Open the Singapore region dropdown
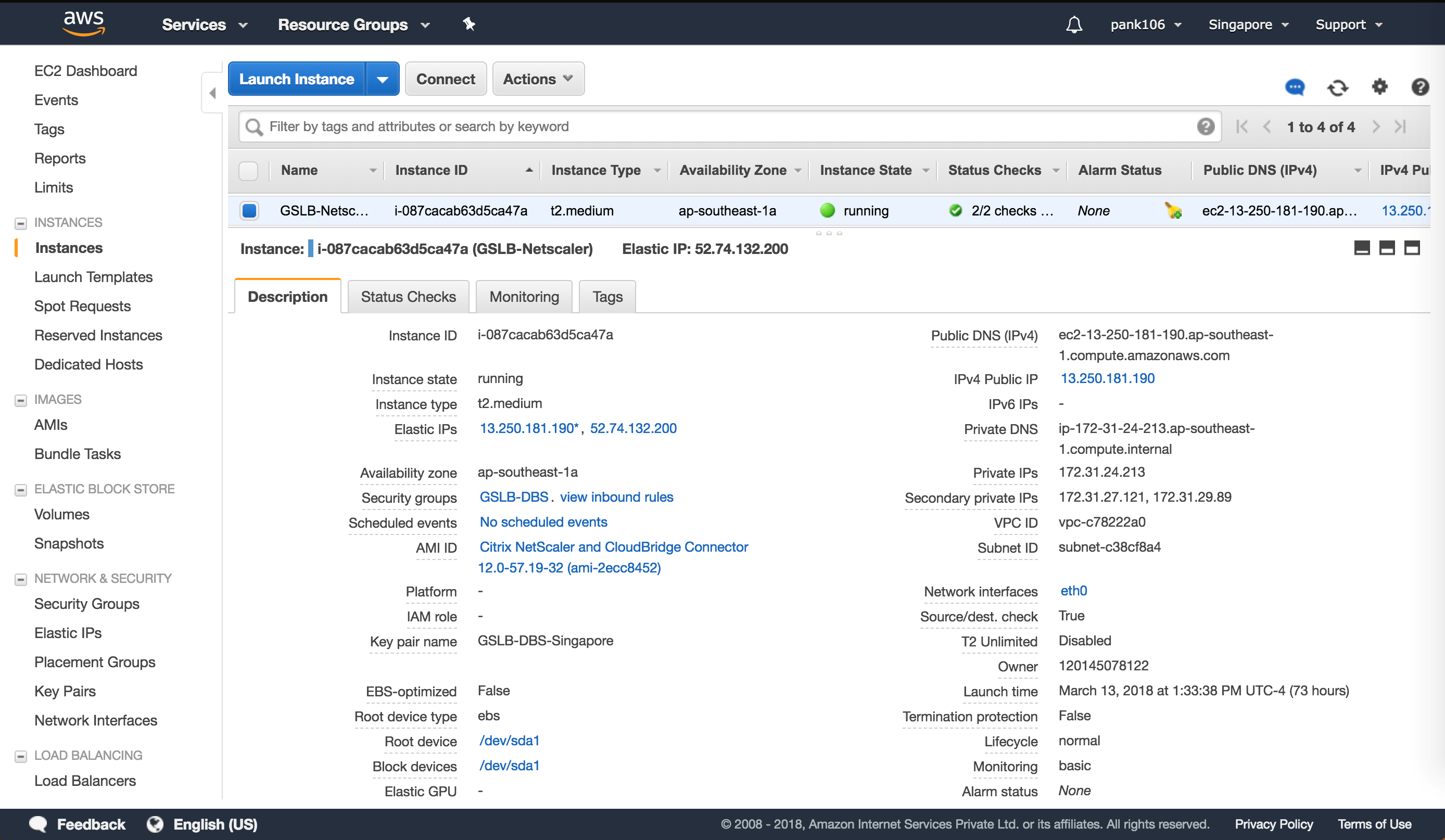This screenshot has height=840, width=1445. pos(1248,24)
